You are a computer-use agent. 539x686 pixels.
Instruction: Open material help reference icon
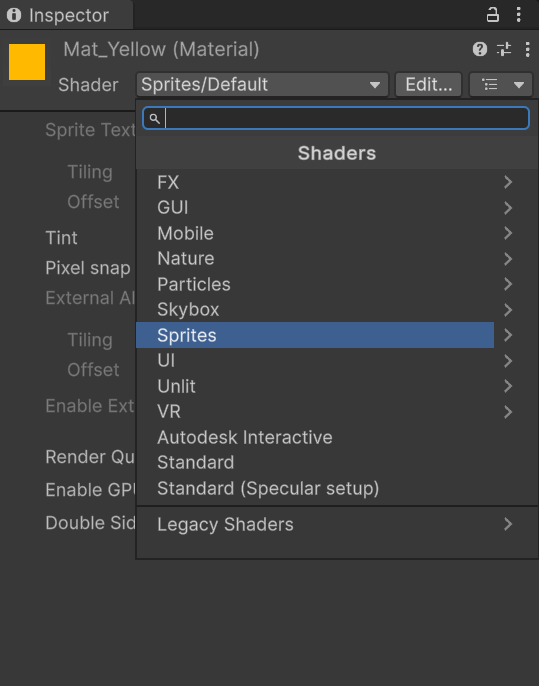(x=480, y=49)
